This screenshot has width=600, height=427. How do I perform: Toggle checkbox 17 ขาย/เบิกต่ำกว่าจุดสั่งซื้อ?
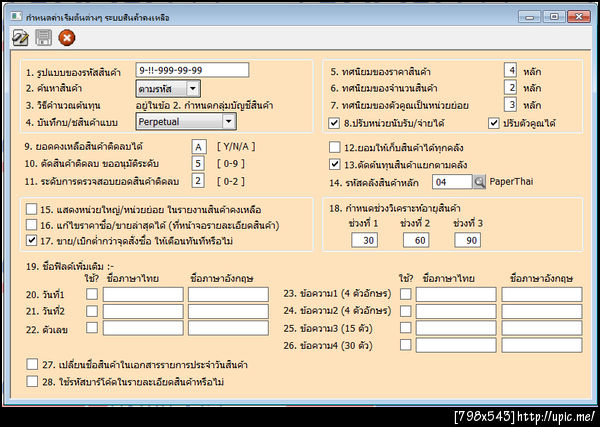click(x=31, y=240)
